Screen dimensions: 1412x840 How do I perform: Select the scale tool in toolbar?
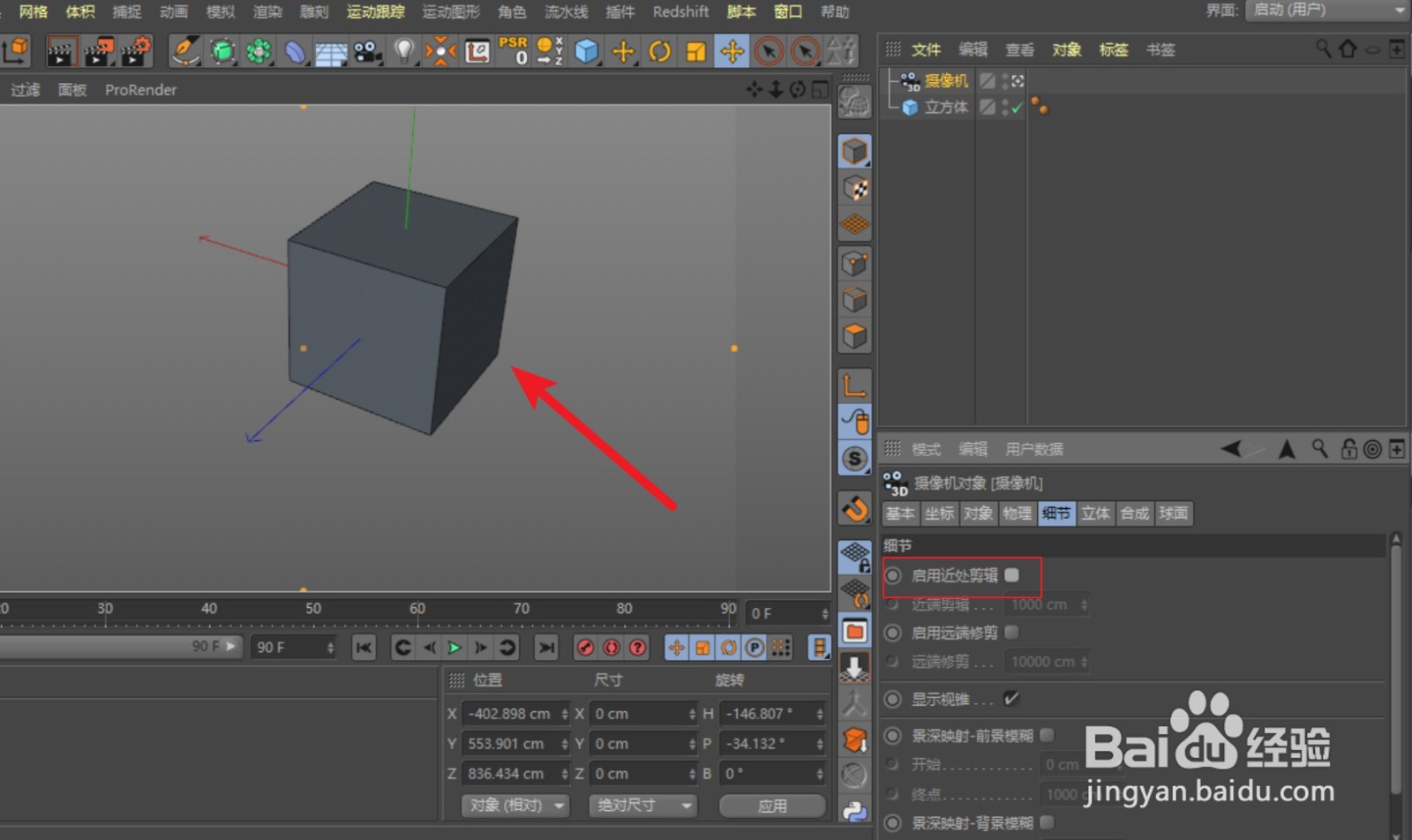point(695,51)
